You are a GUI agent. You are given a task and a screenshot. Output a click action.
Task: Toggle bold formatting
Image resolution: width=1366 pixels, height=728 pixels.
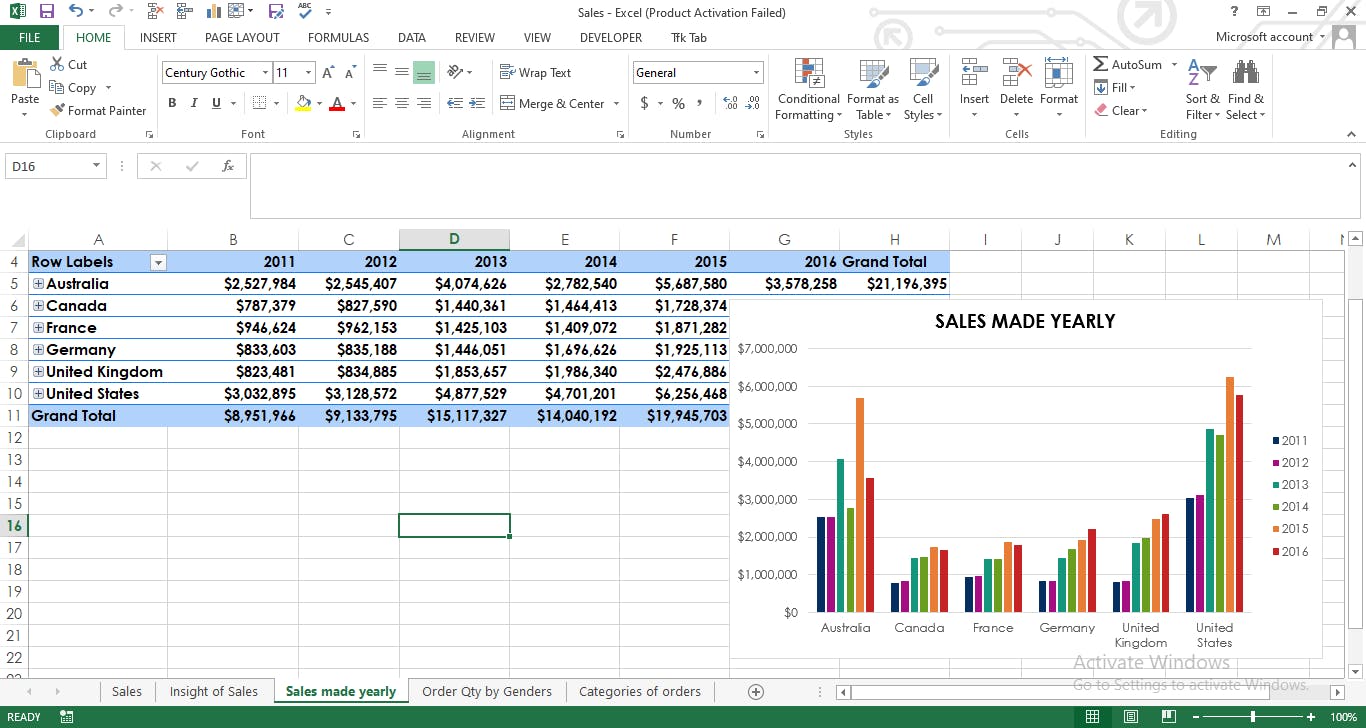(172, 103)
